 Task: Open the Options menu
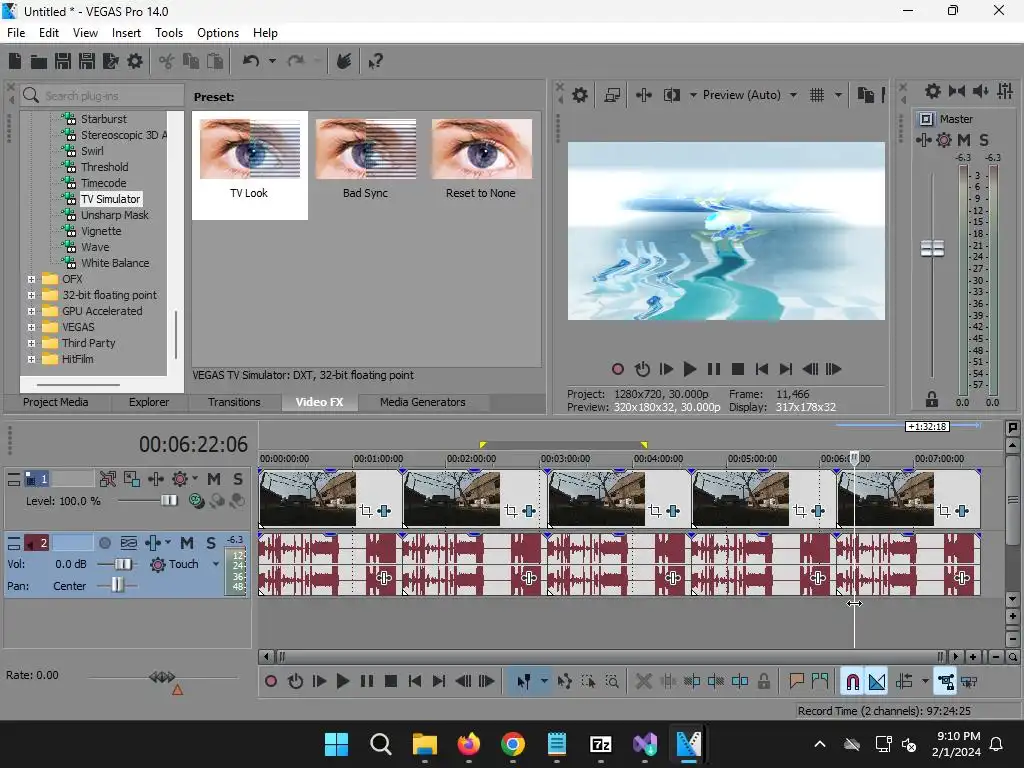[x=217, y=33]
